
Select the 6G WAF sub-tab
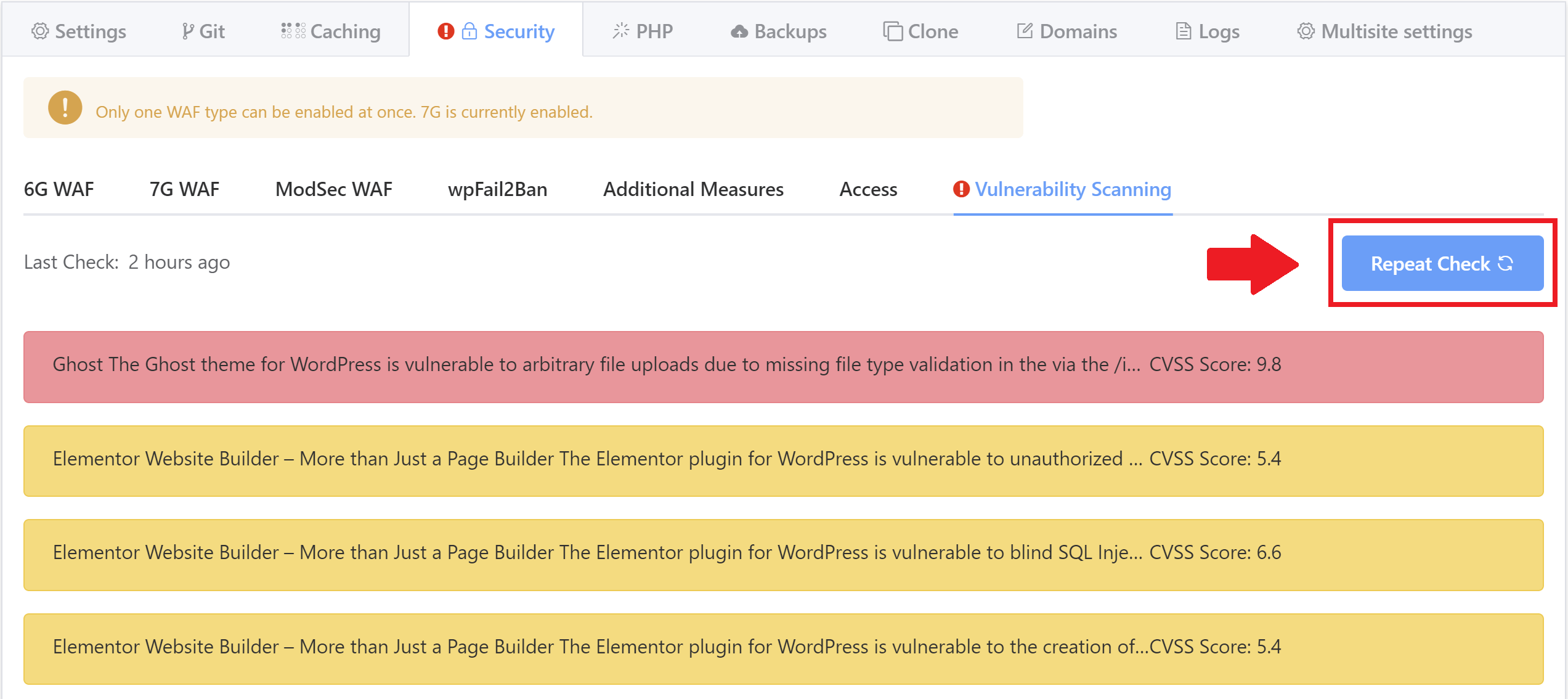point(59,189)
